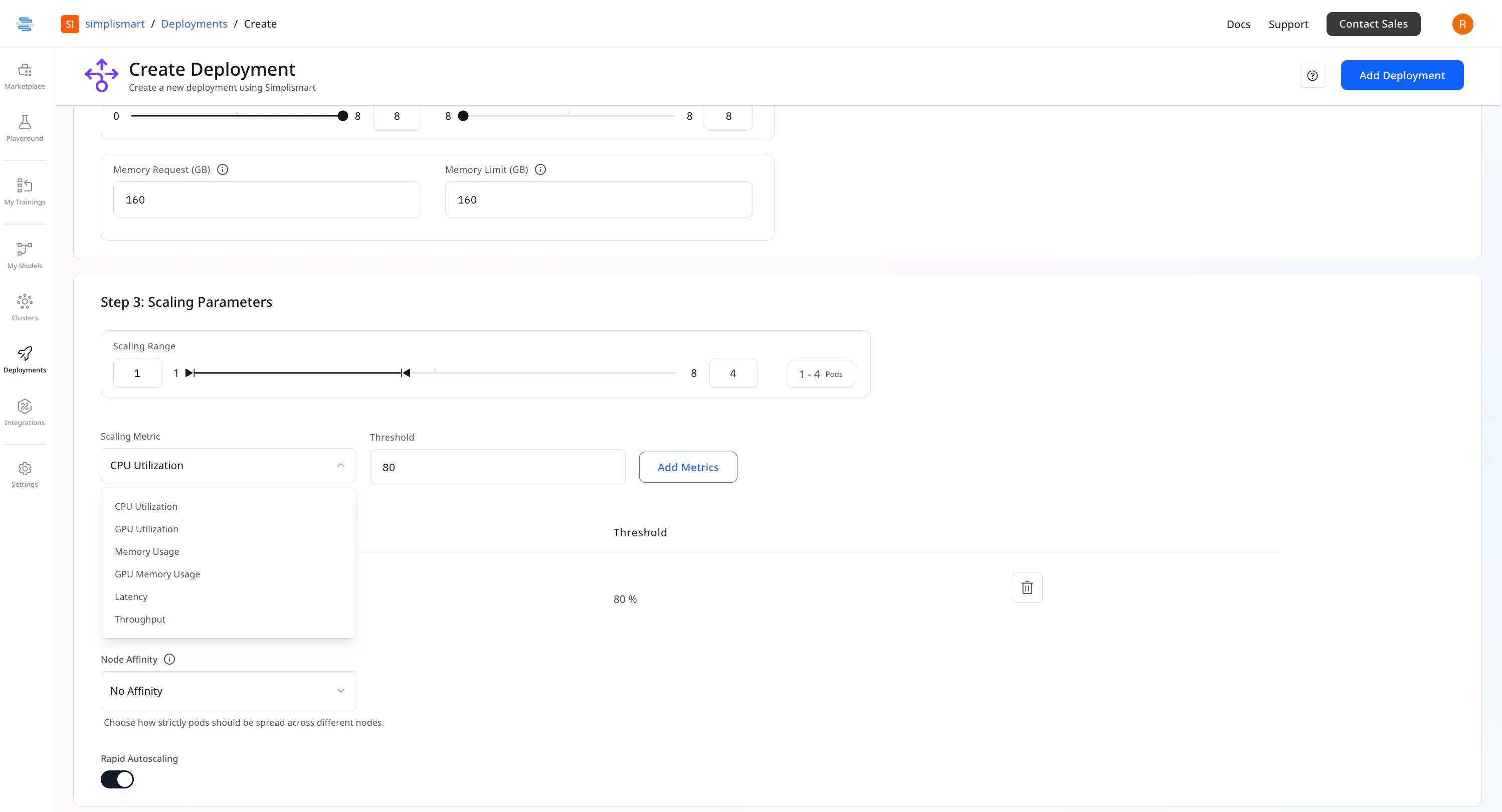The width and height of the screenshot is (1502, 812).
Task: Click the value box 8 beside left slider
Action: click(x=397, y=116)
